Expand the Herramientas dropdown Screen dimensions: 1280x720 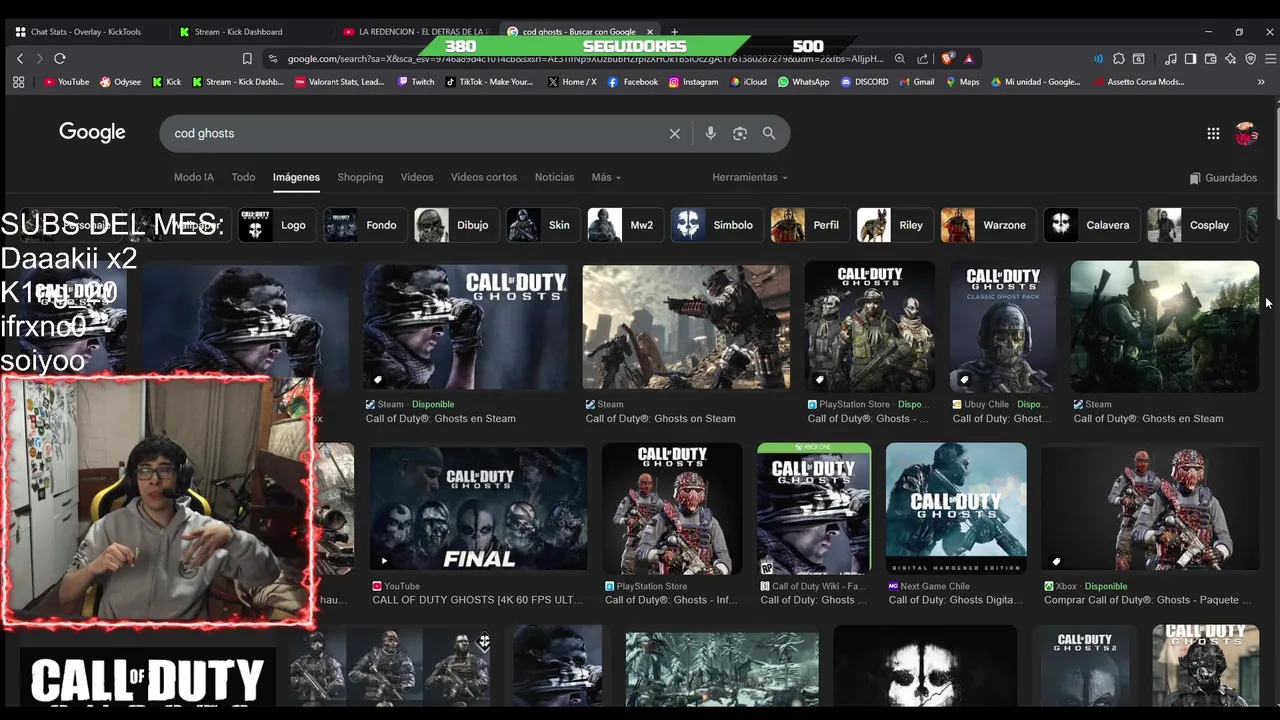coord(750,177)
